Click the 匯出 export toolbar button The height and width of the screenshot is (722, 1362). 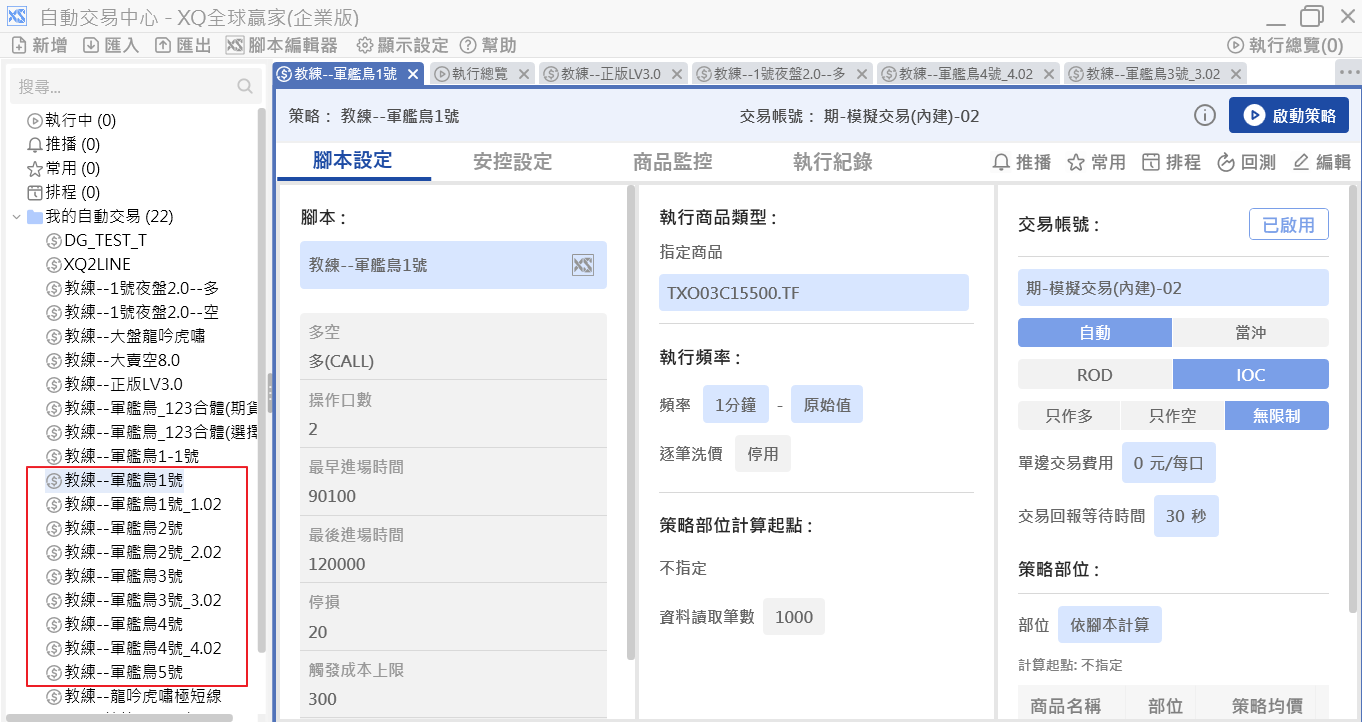pyautogui.click(x=183, y=45)
